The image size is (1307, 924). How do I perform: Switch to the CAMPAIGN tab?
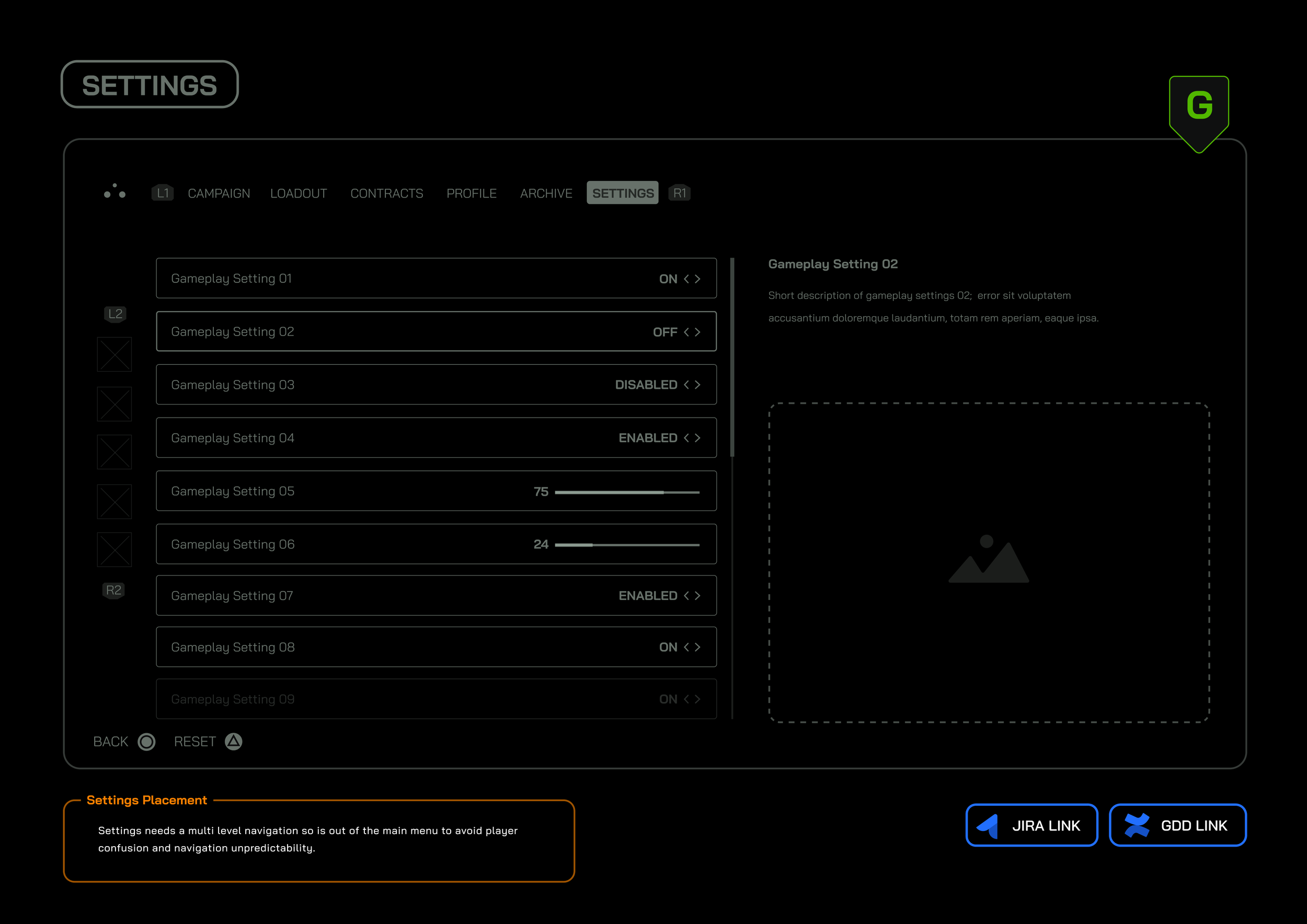(219, 193)
